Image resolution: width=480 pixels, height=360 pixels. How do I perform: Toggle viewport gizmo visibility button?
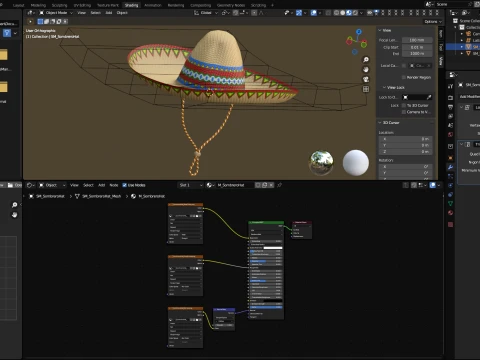click(x=299, y=13)
